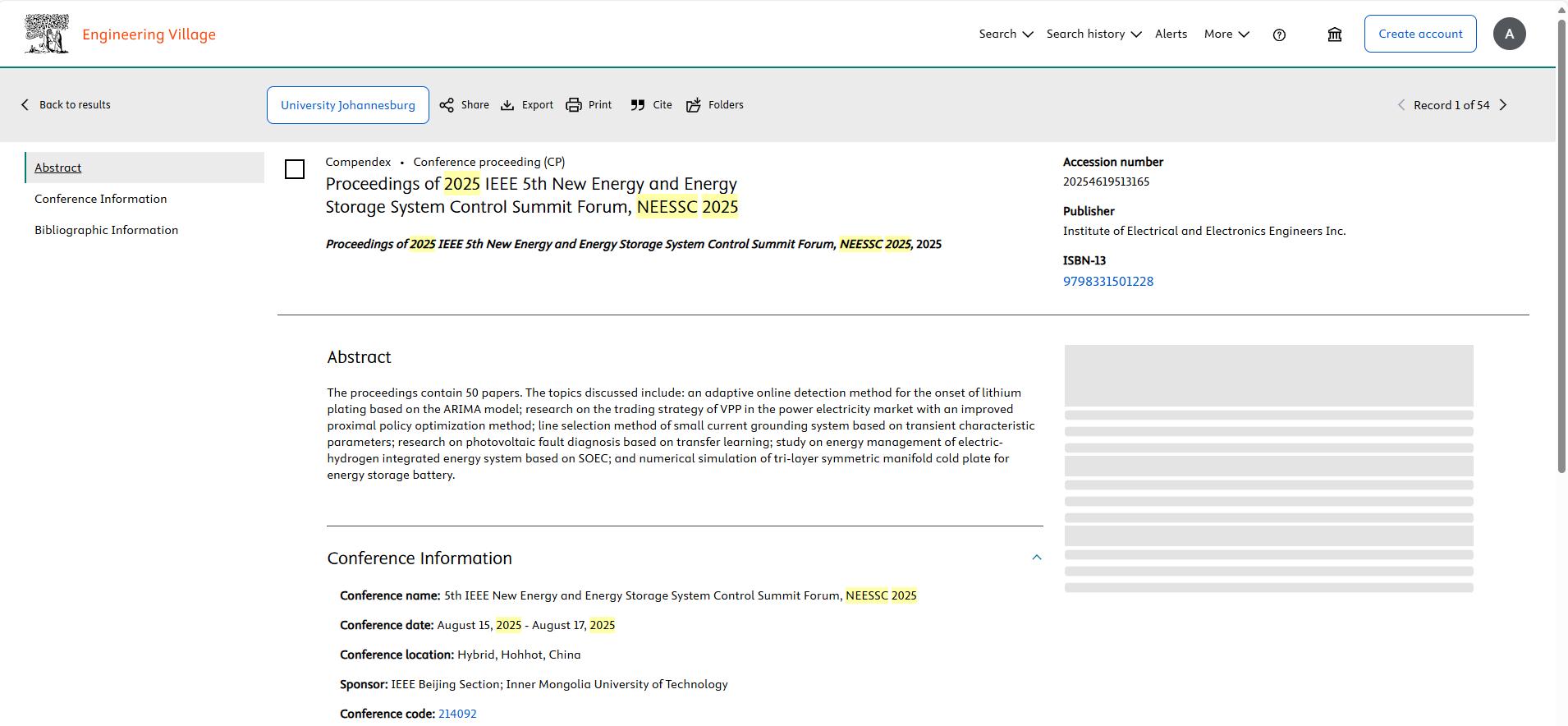
Task: Collapse the Conference Information section
Action: coord(1036,558)
